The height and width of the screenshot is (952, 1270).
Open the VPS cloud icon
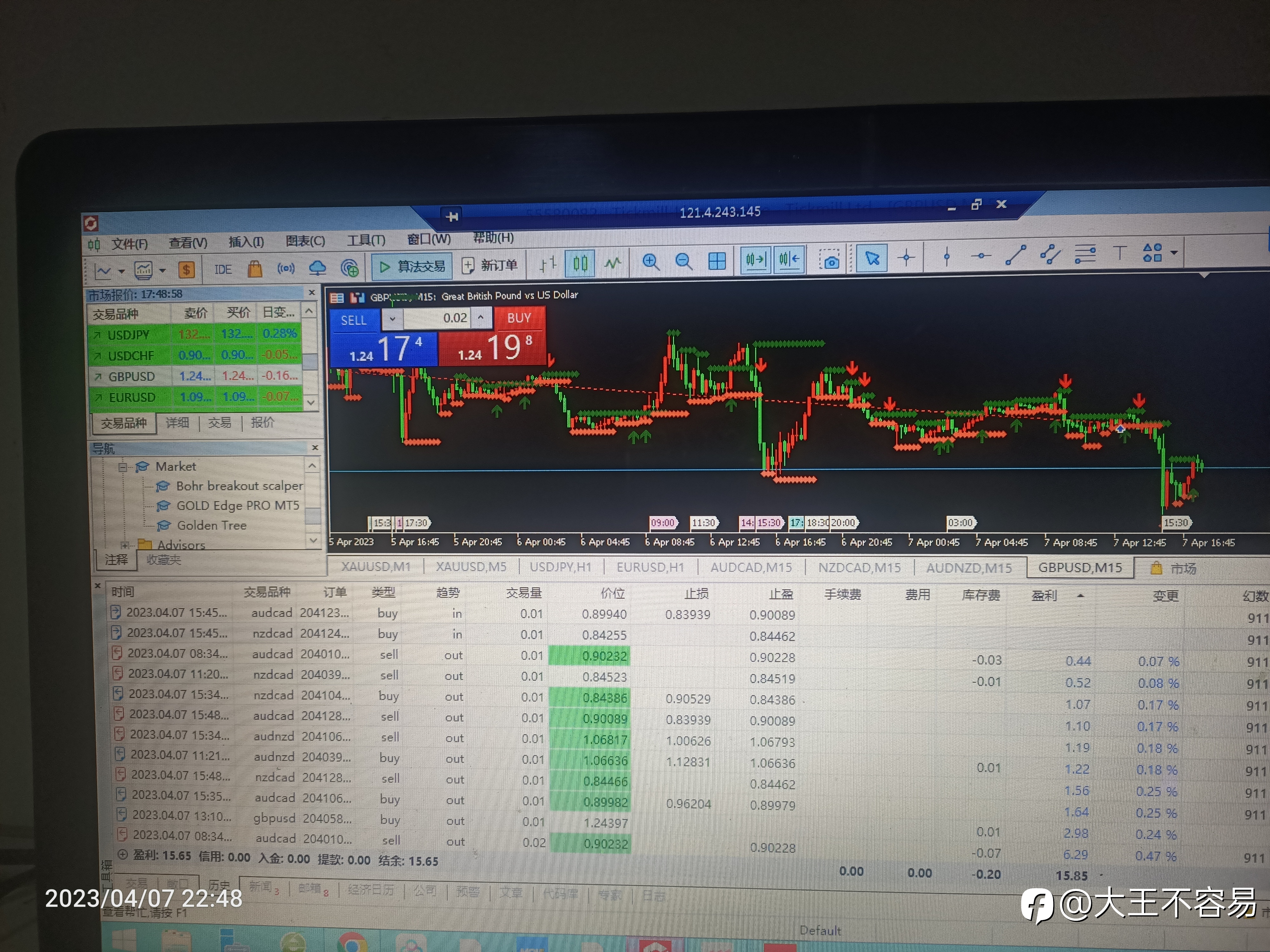317,268
